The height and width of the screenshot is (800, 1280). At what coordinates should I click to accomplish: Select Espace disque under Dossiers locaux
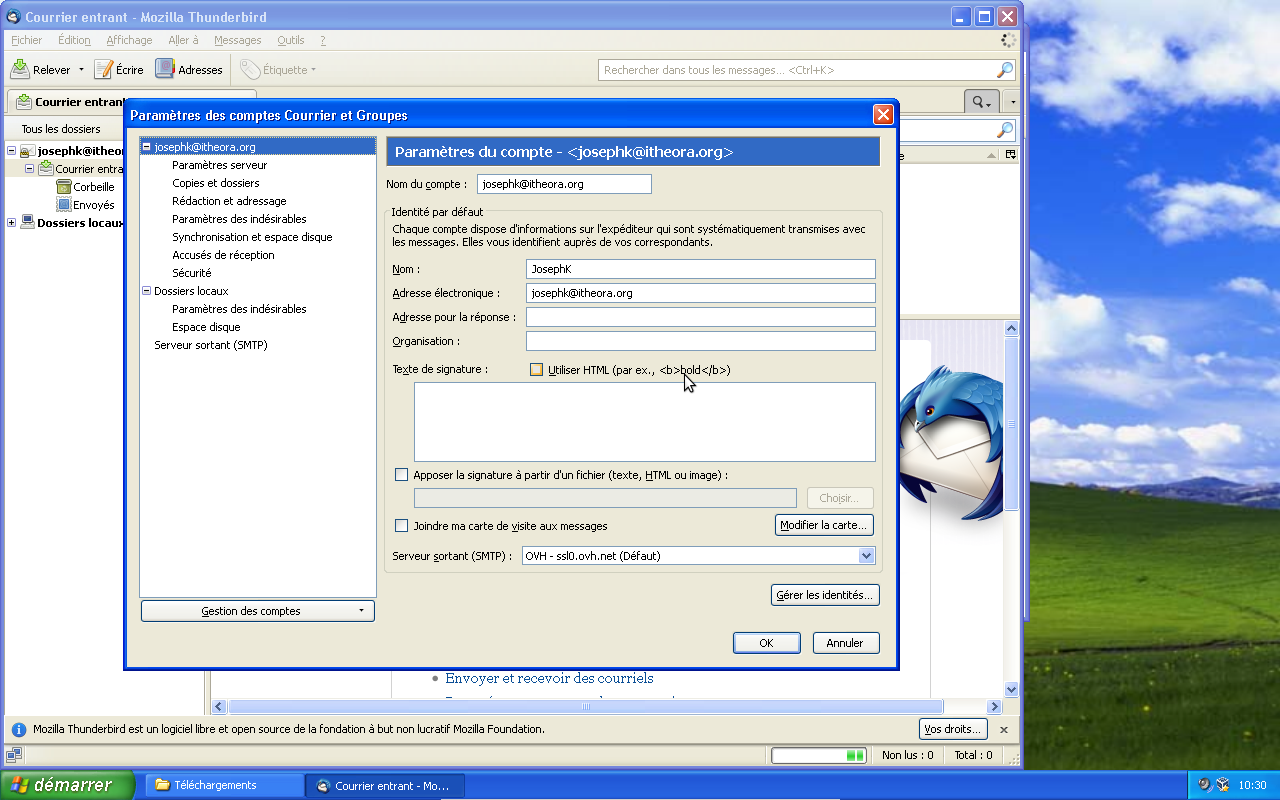pyautogui.click(x=206, y=327)
